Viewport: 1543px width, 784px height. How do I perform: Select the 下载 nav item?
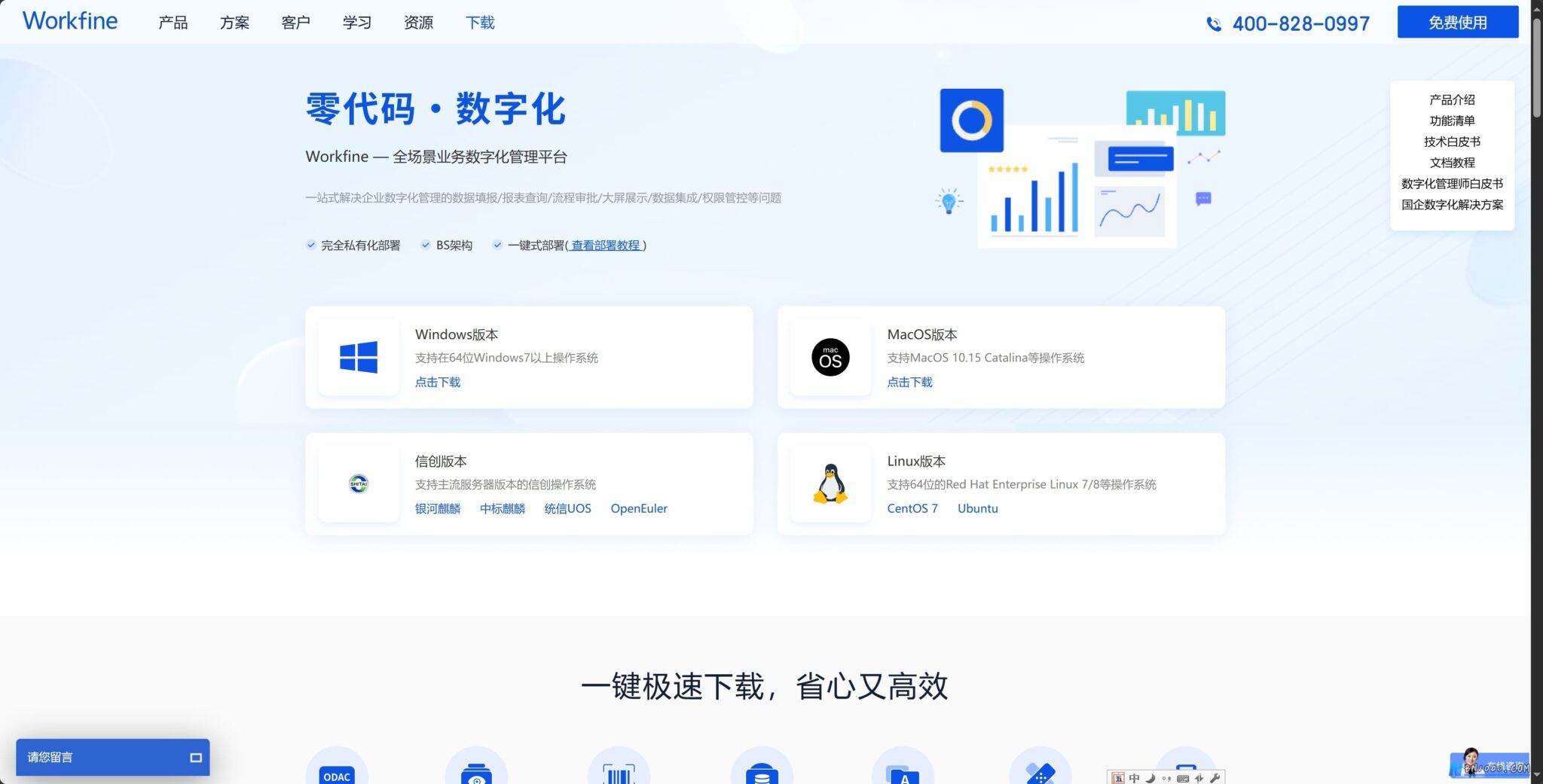[480, 23]
